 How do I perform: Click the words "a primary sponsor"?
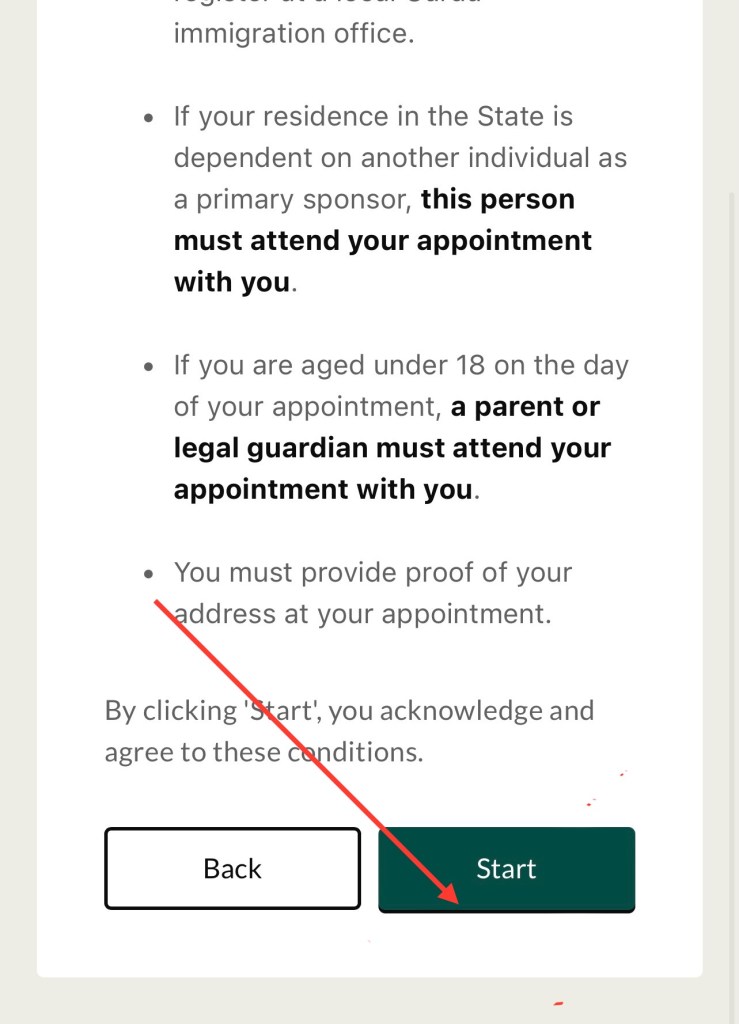click(x=291, y=199)
